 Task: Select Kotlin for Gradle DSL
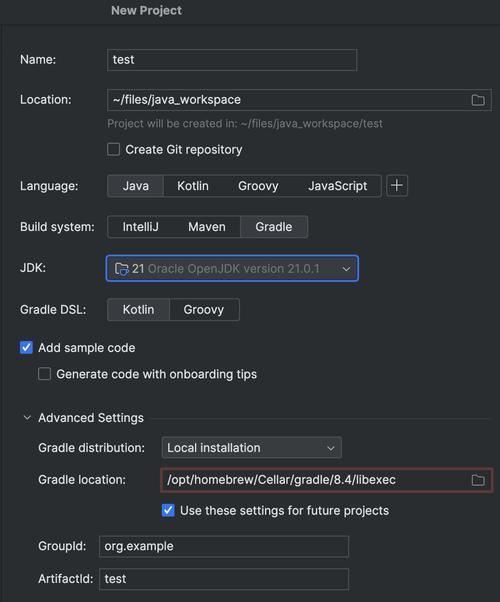138,309
